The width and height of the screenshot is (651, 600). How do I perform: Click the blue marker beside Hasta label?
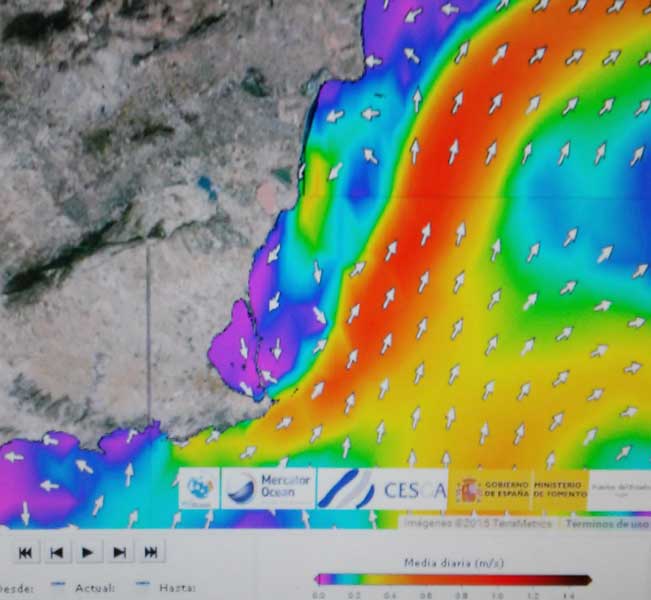pos(143,586)
